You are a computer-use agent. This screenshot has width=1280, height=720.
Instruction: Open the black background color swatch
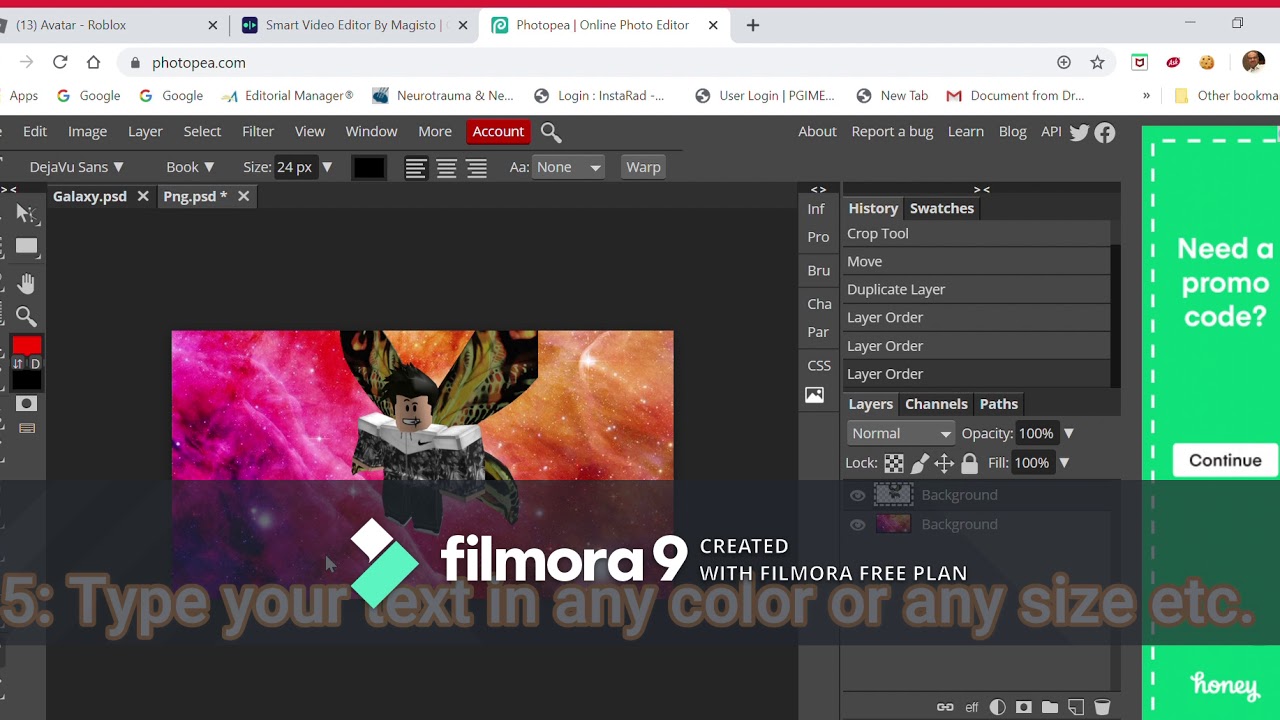click(x=26, y=380)
